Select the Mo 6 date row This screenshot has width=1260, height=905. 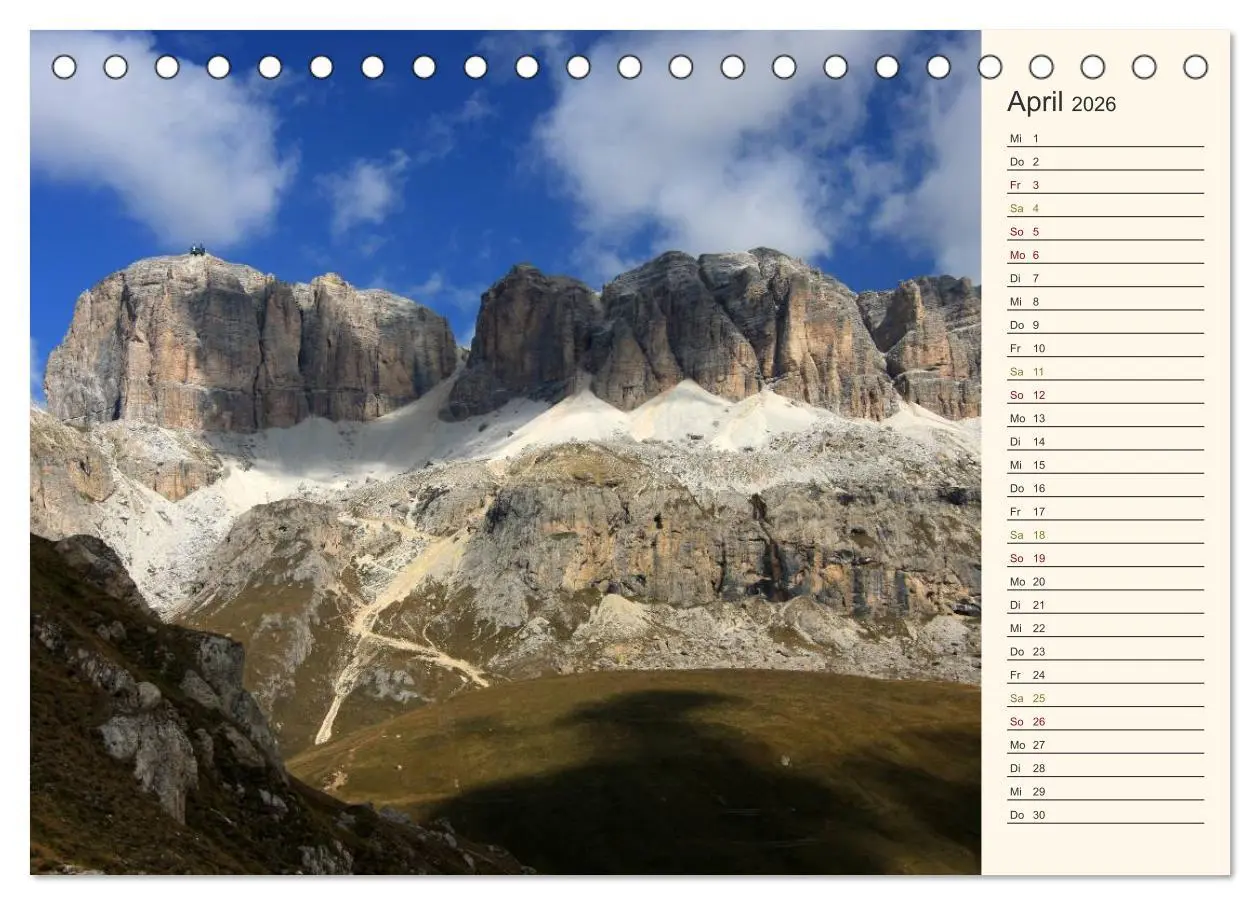(x=1105, y=255)
